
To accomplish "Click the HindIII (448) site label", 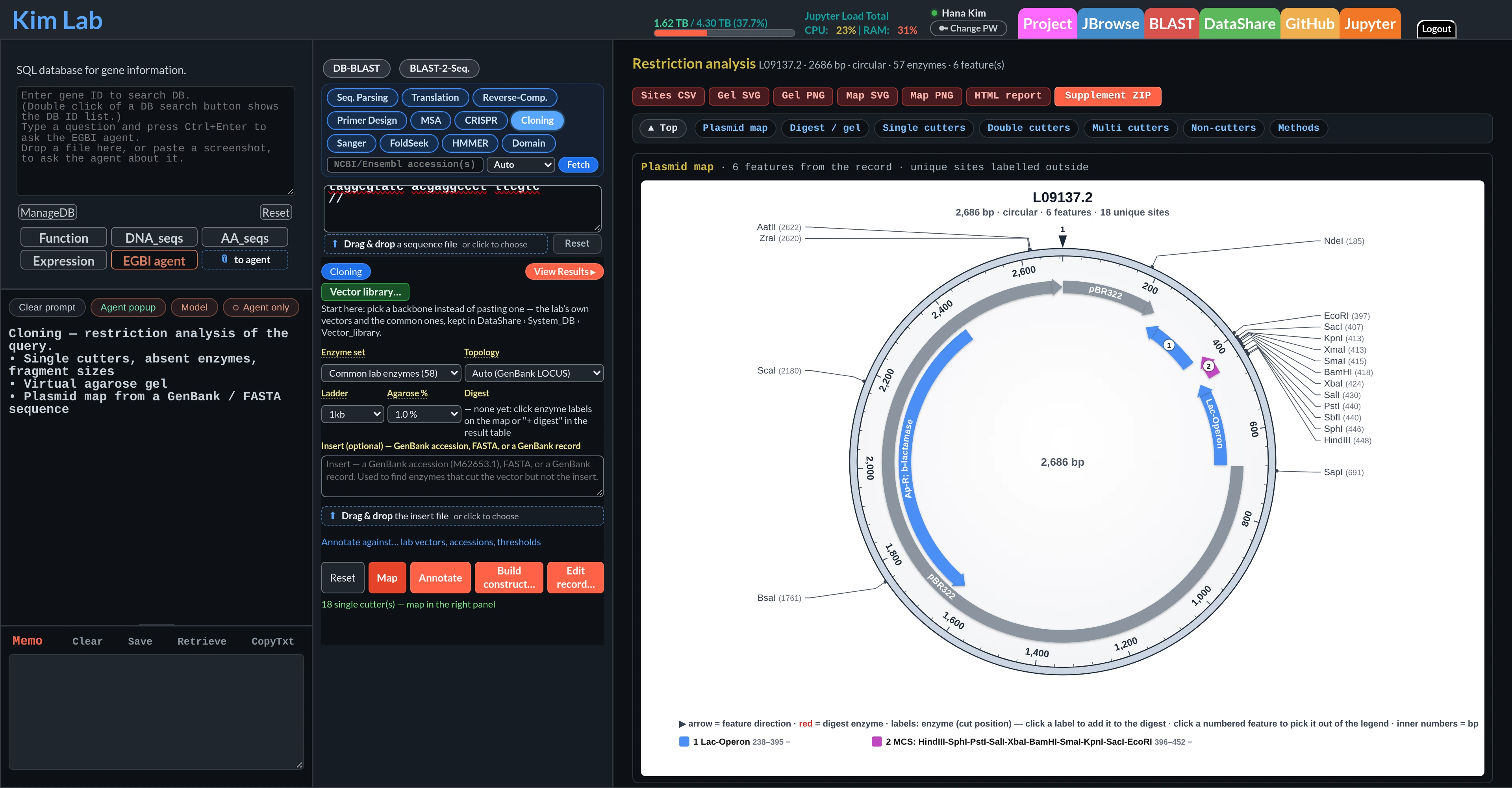I will pos(1347,440).
